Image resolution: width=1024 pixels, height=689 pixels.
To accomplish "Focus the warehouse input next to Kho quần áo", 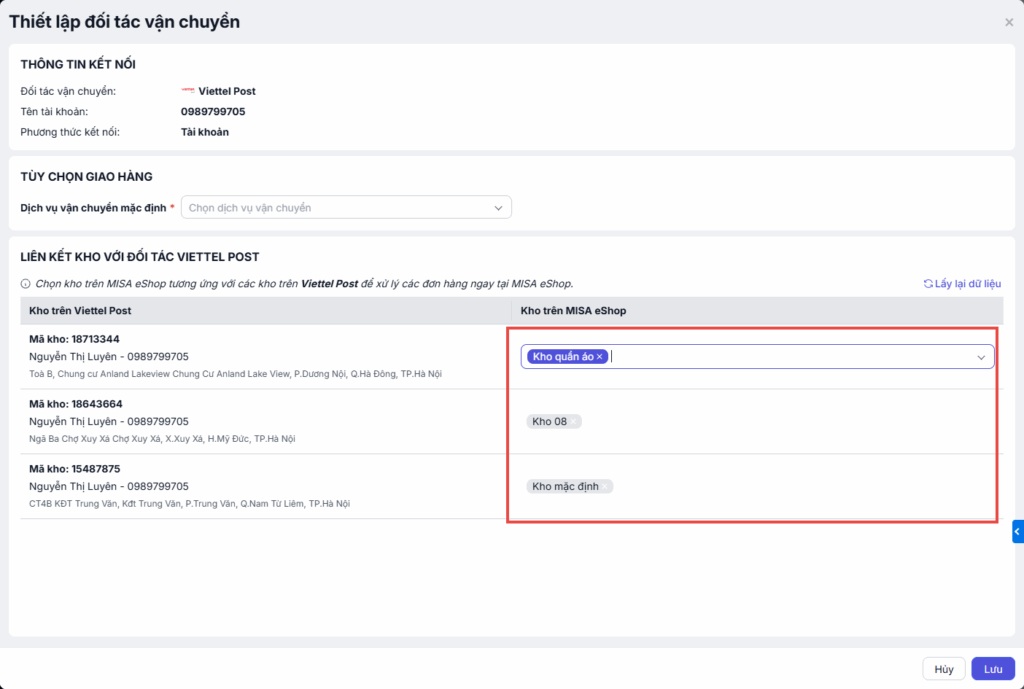I will 790,357.
